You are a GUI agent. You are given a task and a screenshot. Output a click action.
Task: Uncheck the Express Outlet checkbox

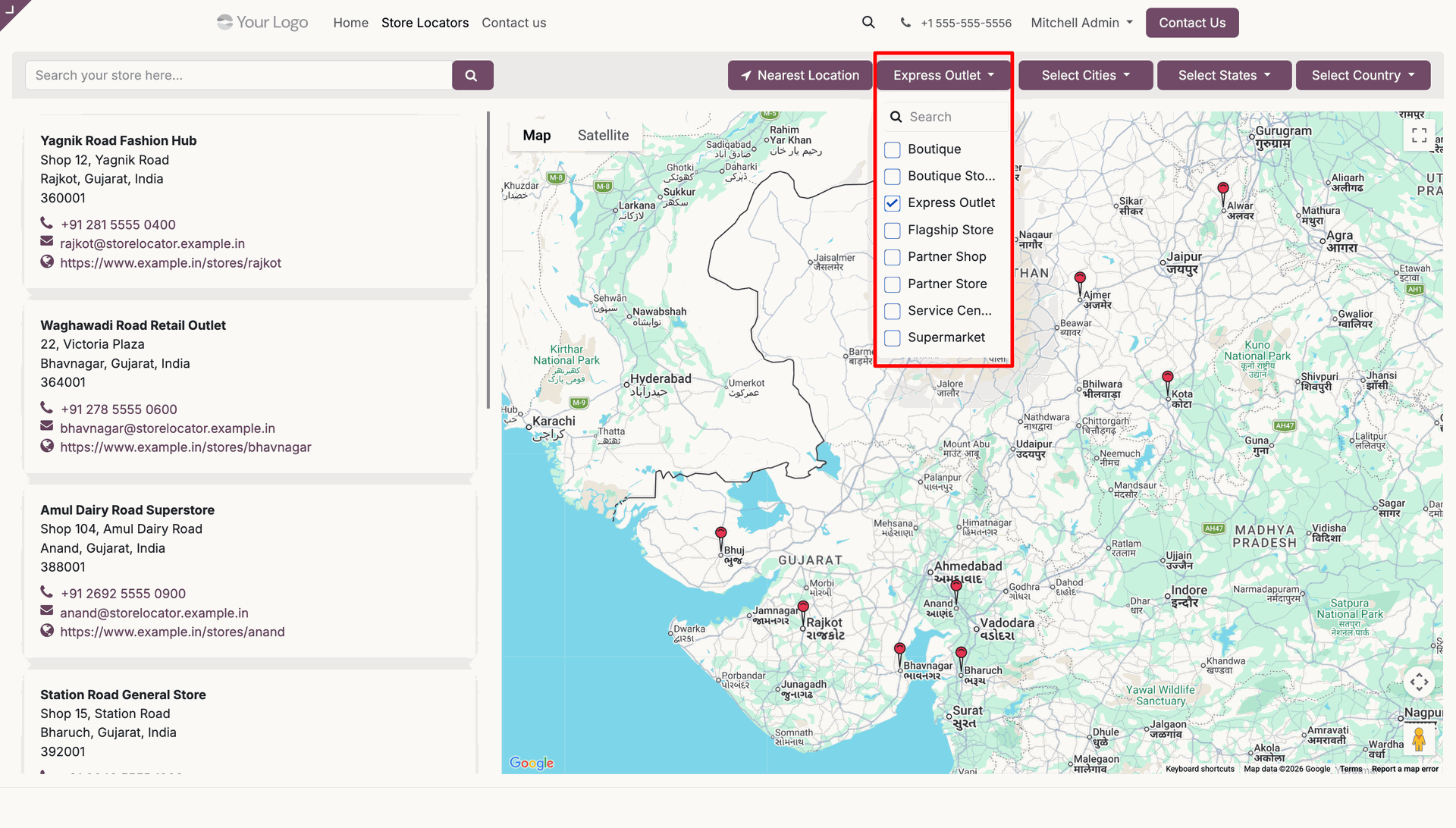point(893,203)
